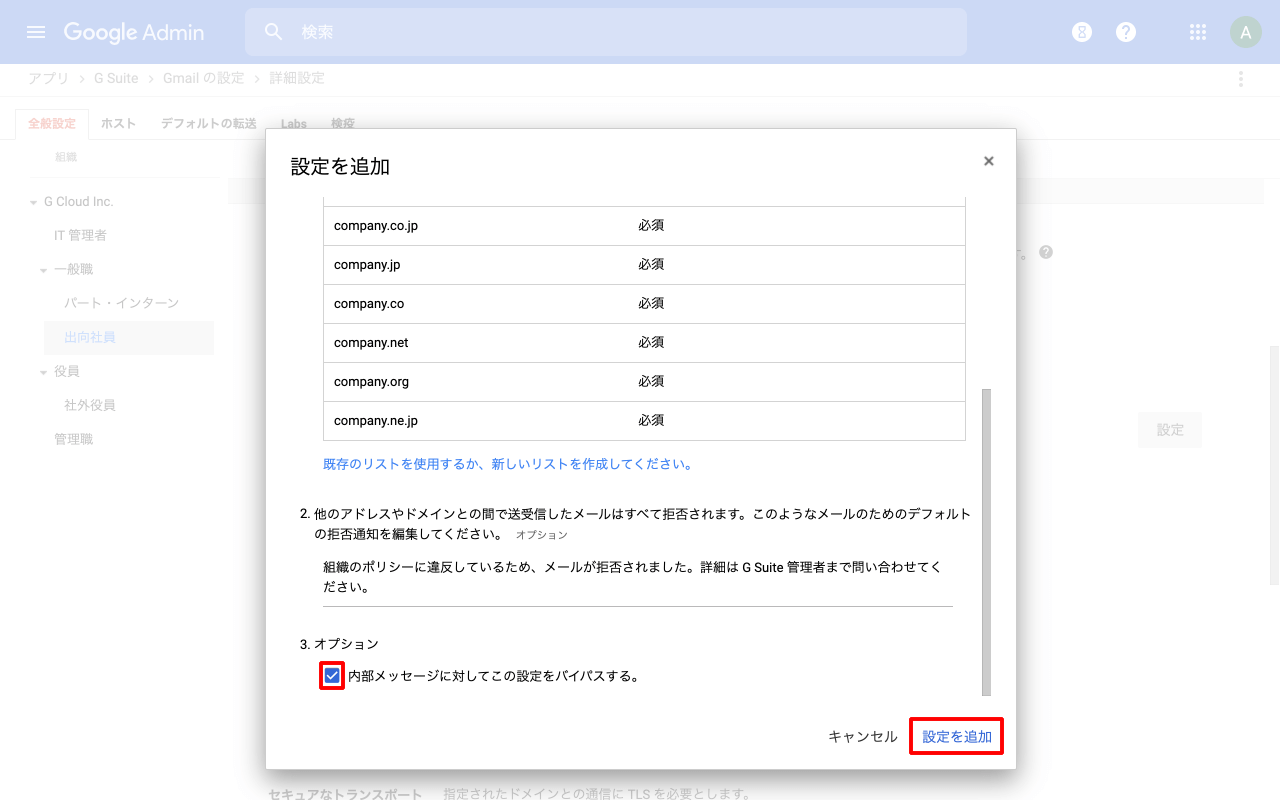Click the help icon behind the dialog
Image resolution: width=1280 pixels, height=800 pixels.
pyautogui.click(x=1046, y=252)
